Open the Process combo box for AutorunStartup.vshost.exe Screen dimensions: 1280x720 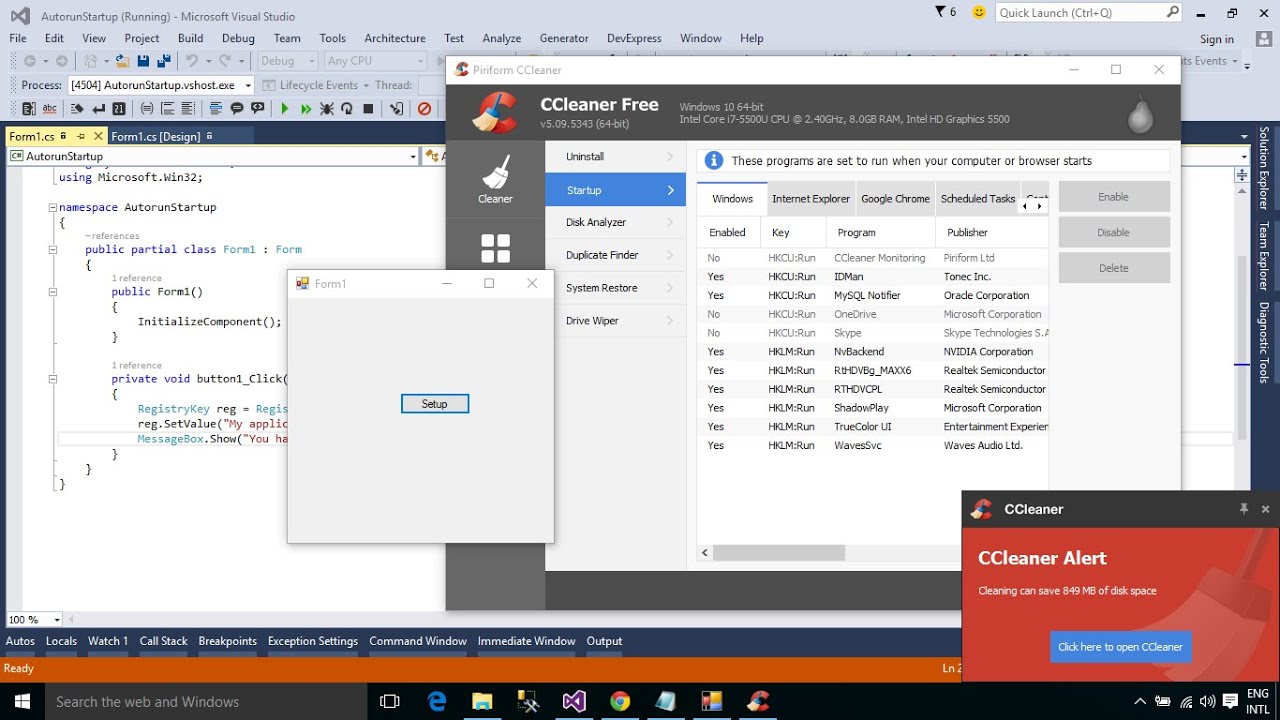click(161, 85)
